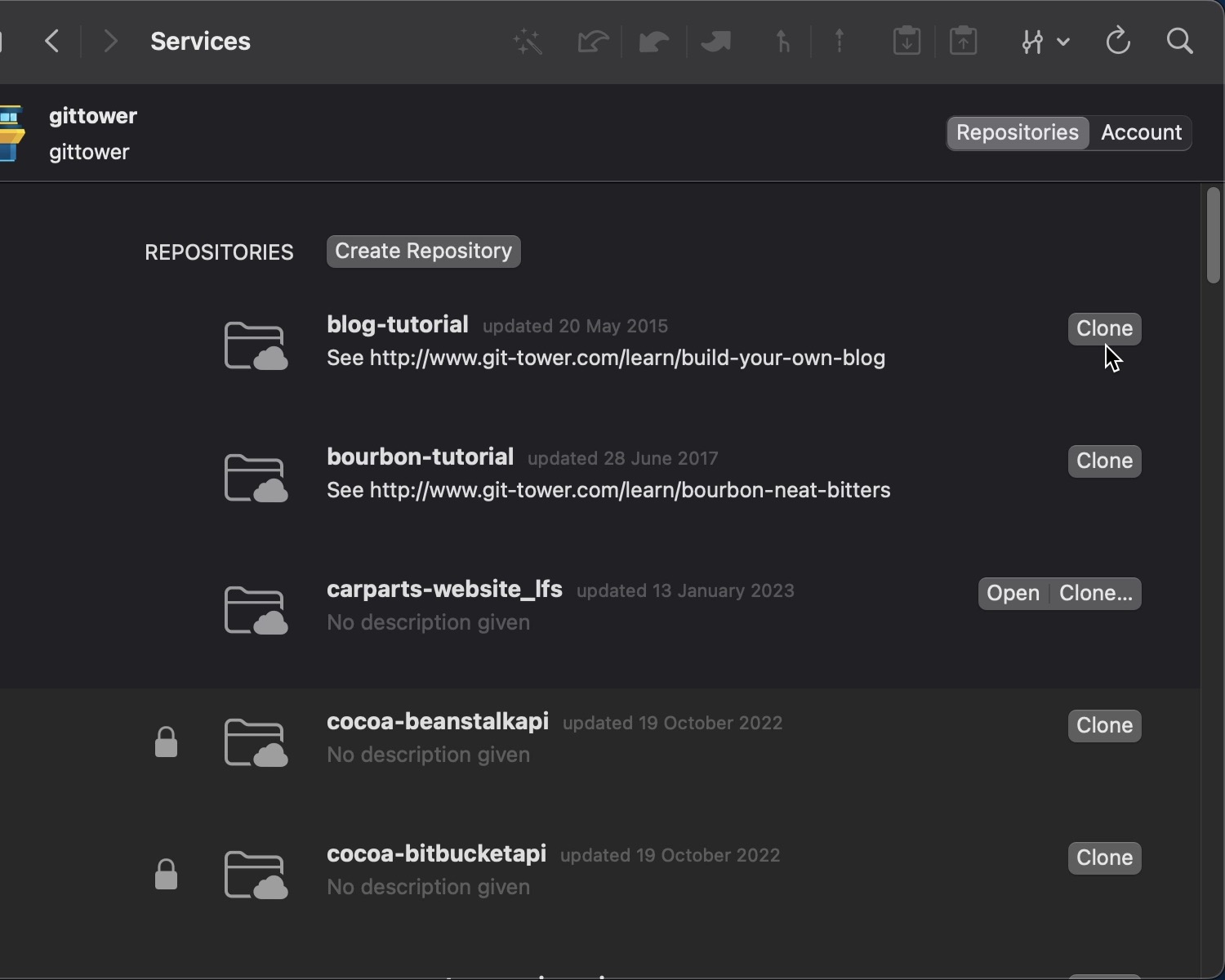Select the blog-tutorial repository name
This screenshot has height=980, width=1225.
coord(398,324)
